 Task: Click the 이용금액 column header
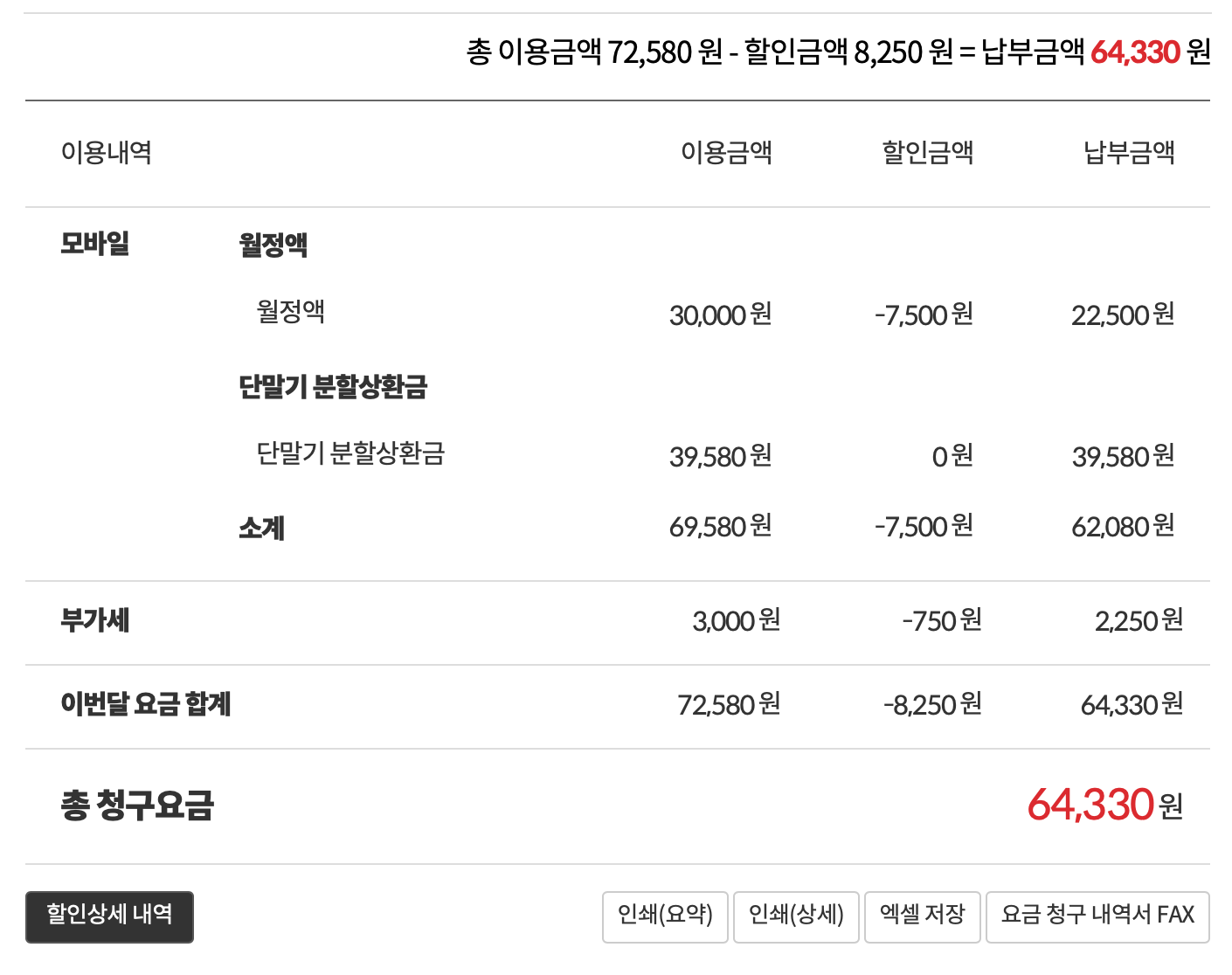(726, 153)
